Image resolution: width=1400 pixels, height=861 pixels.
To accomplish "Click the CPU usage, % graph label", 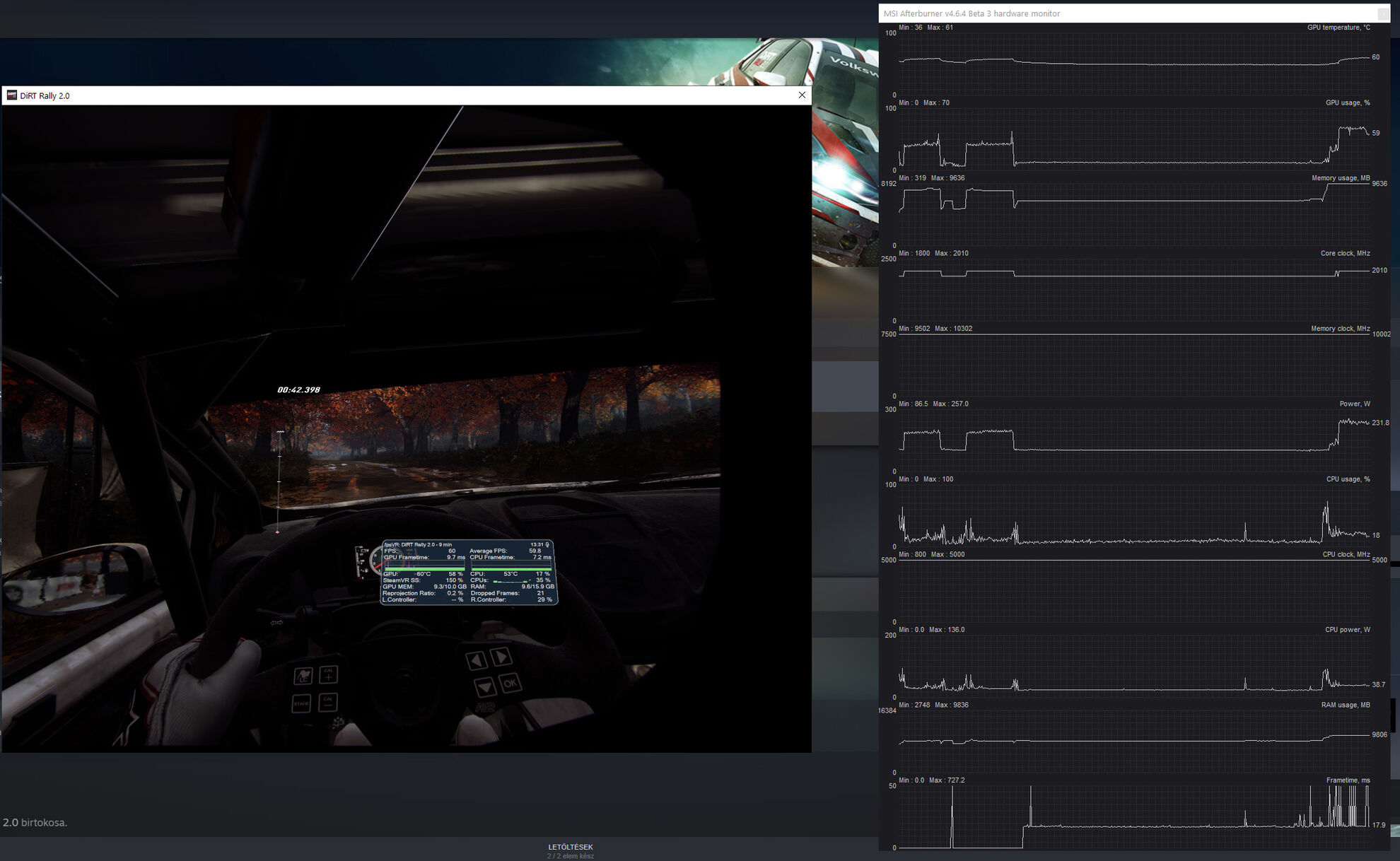I will [x=1348, y=479].
